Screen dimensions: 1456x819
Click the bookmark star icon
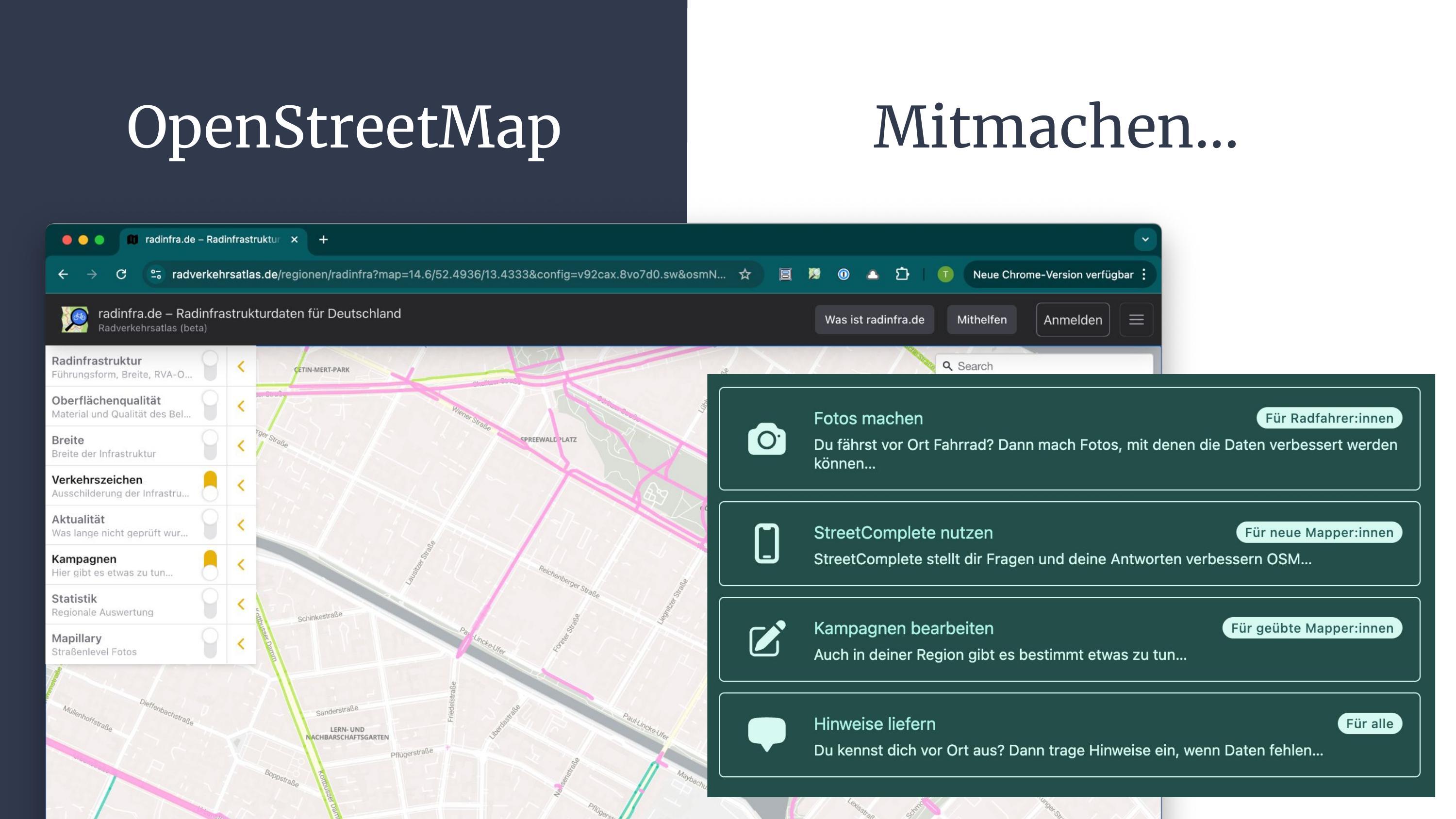745,275
